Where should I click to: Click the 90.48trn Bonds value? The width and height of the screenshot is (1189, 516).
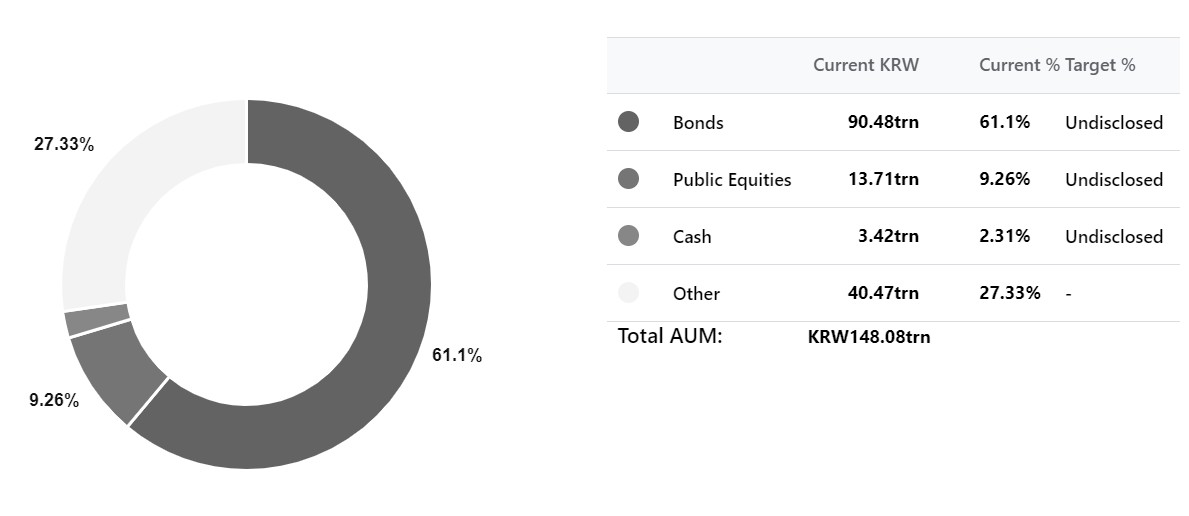tap(883, 122)
